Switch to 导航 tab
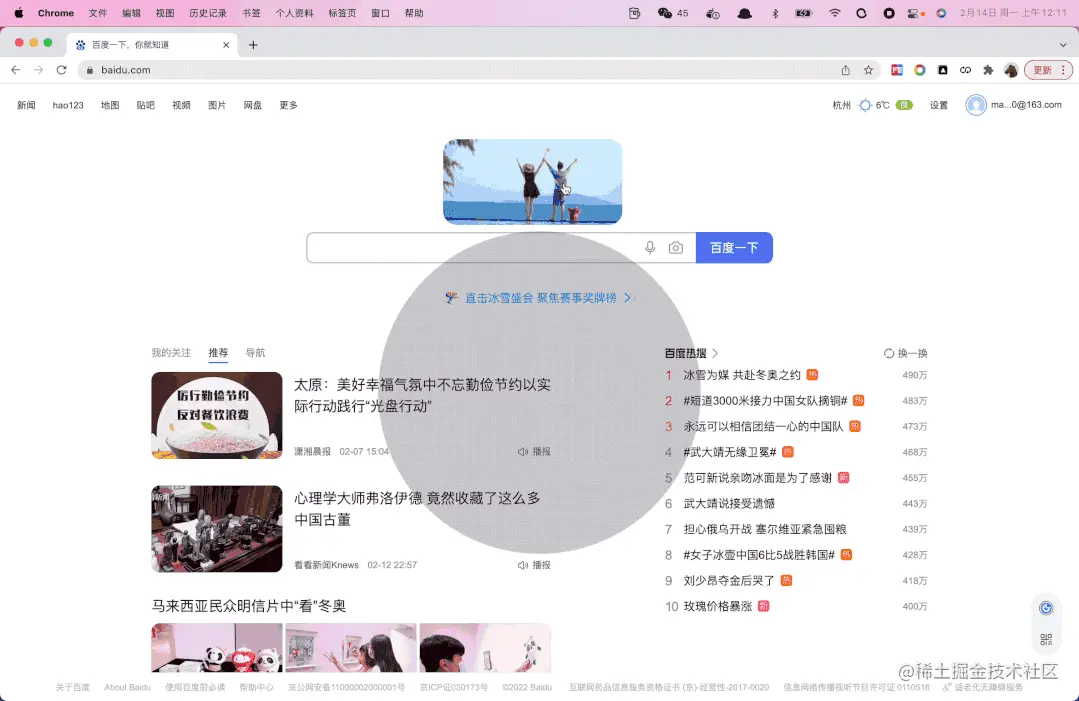 click(255, 353)
